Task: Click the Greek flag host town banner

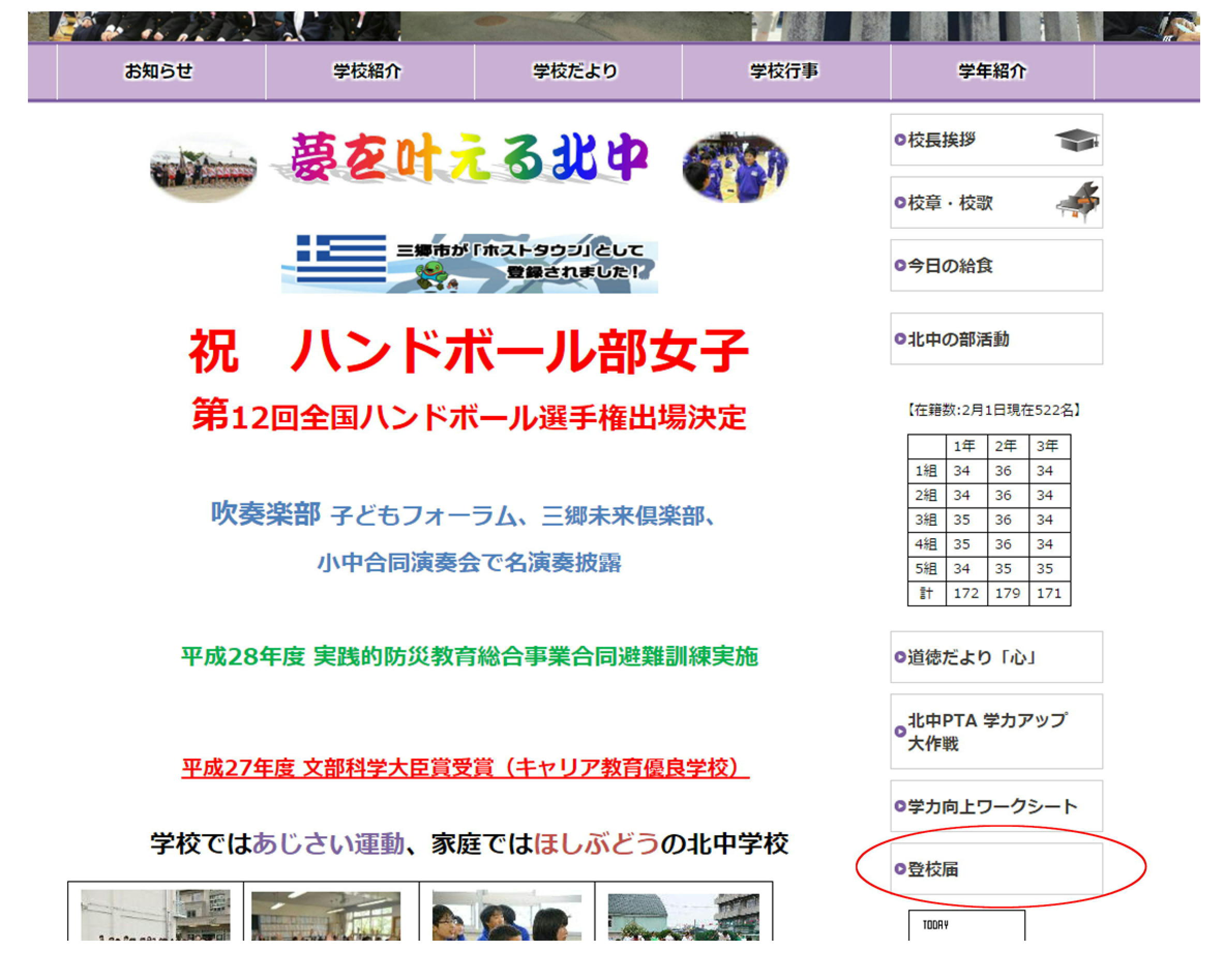Action: coord(470,263)
